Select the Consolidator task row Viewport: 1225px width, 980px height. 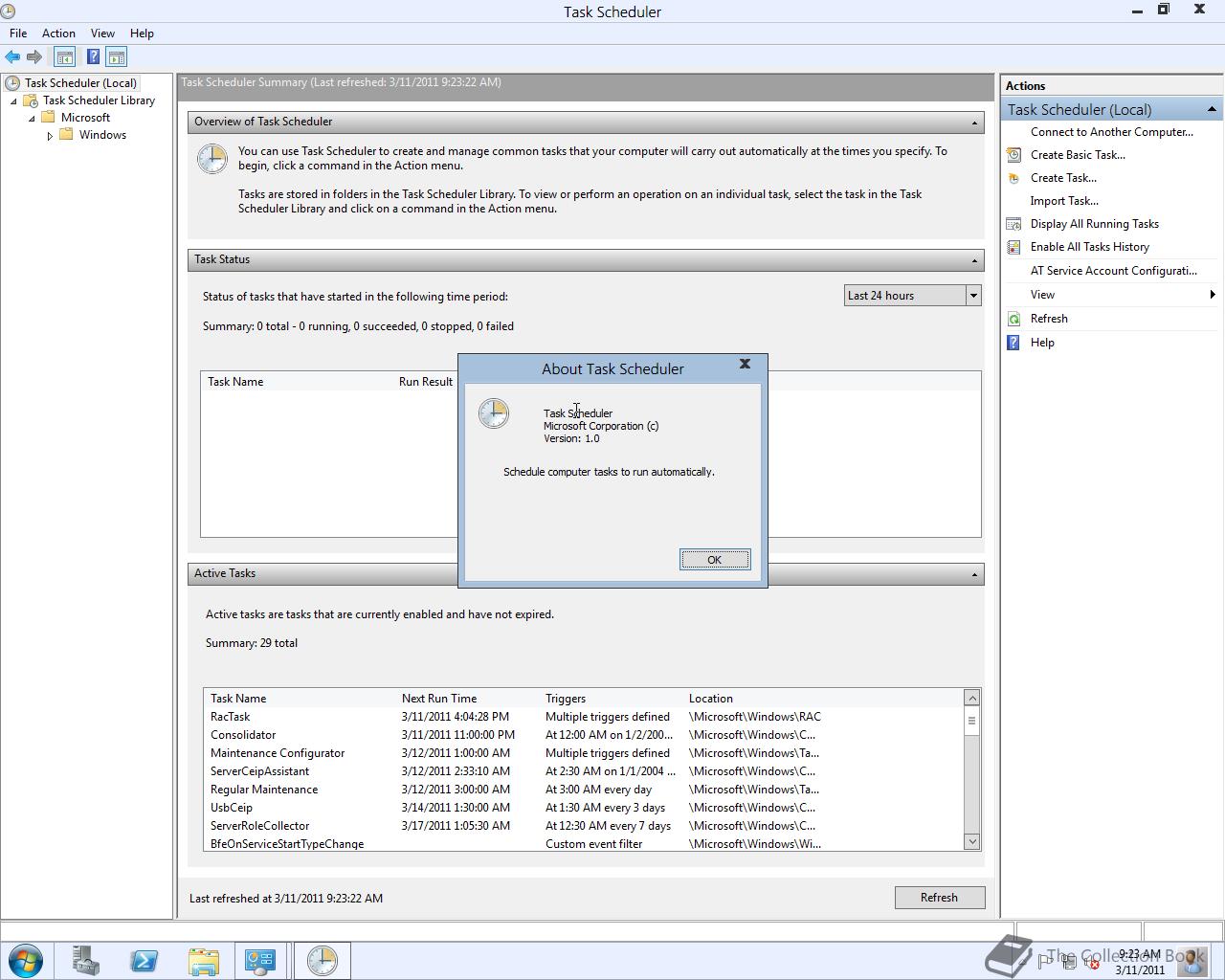point(584,735)
